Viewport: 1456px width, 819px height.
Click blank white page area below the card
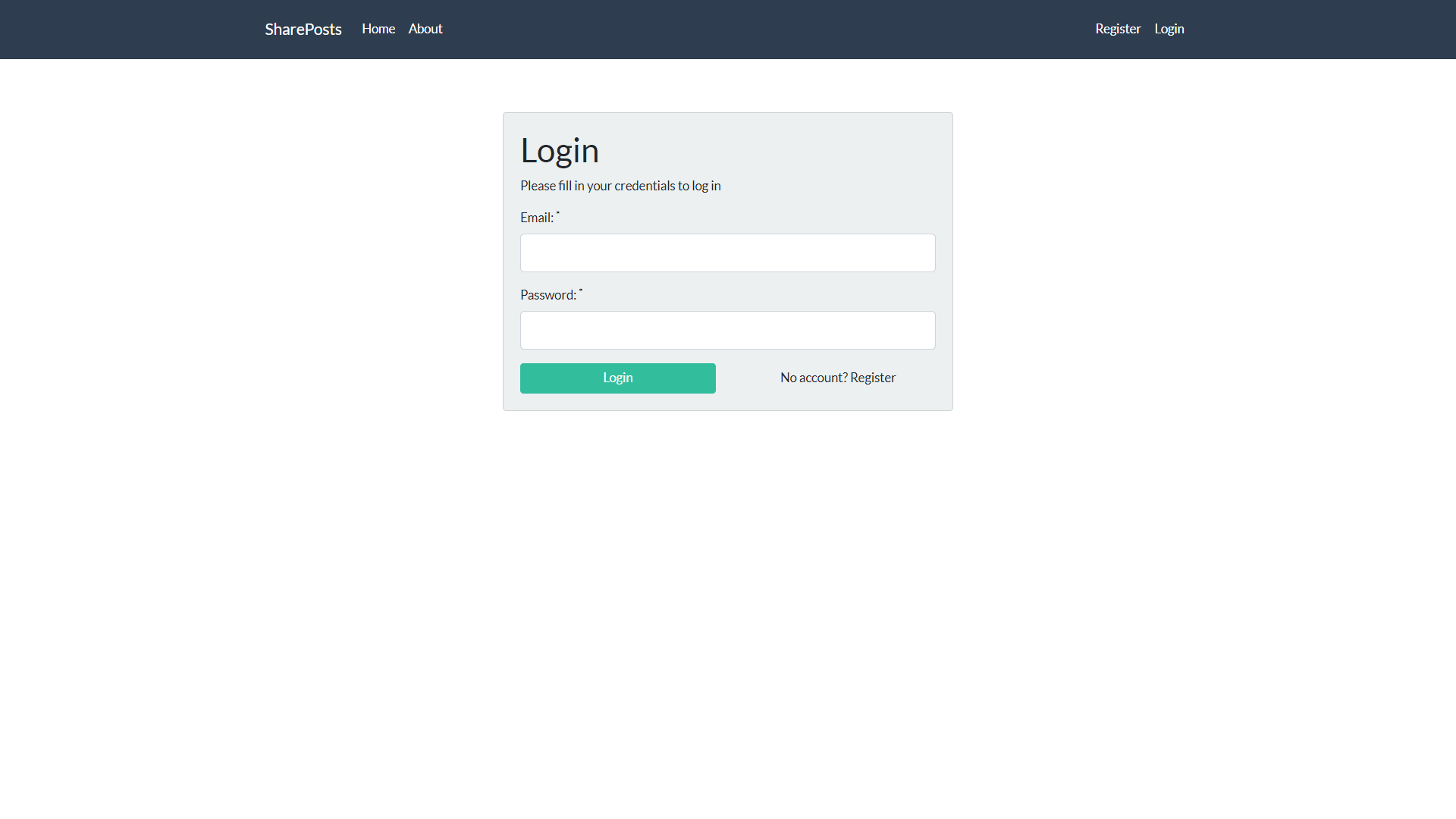tap(728, 607)
